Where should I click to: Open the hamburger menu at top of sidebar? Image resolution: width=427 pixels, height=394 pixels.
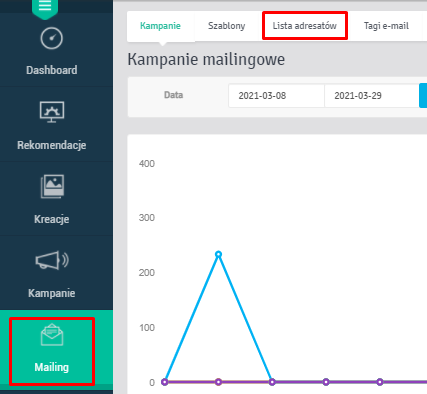[45, 7]
